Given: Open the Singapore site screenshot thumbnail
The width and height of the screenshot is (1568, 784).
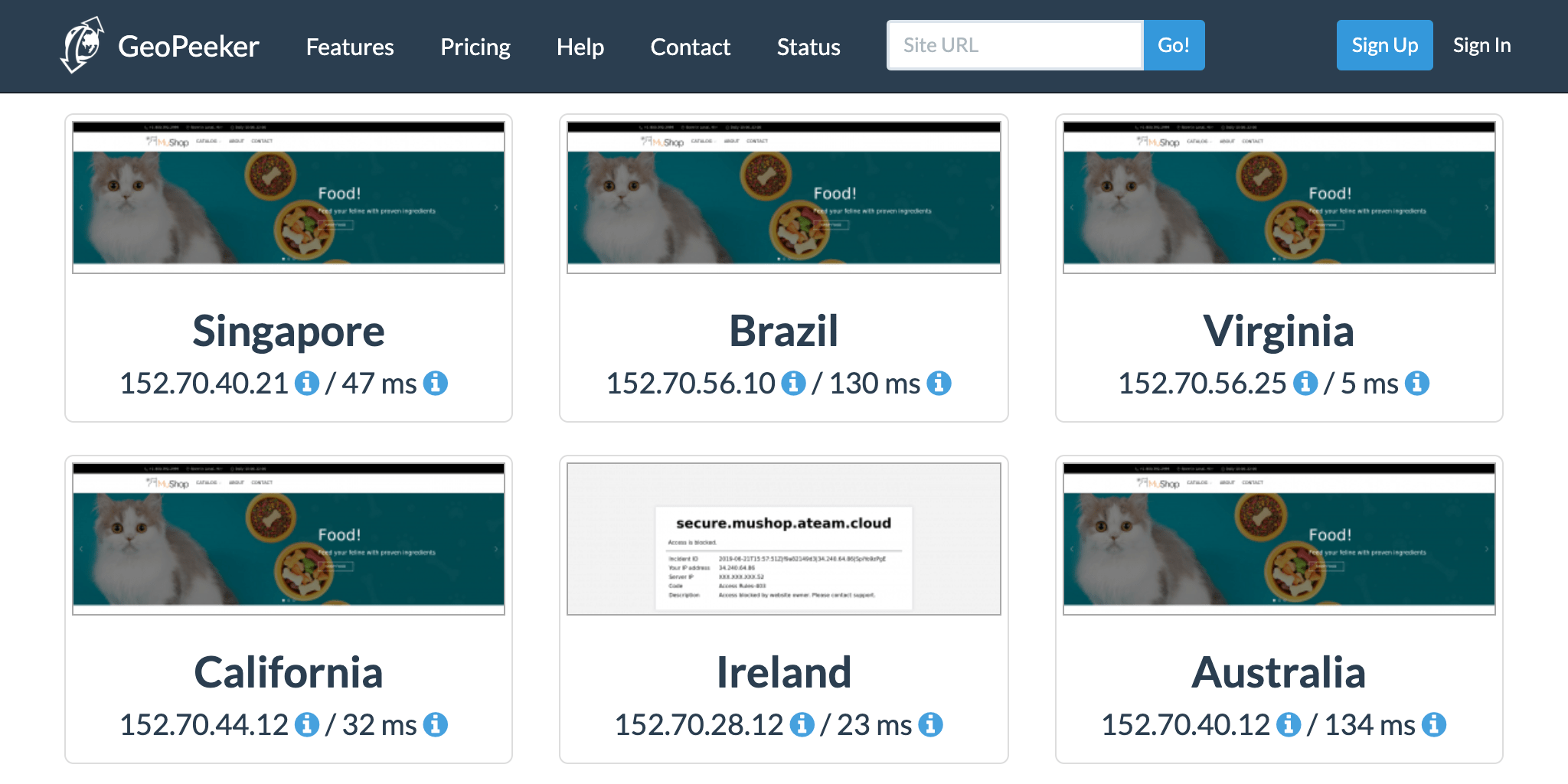Looking at the screenshot, I should click(289, 198).
